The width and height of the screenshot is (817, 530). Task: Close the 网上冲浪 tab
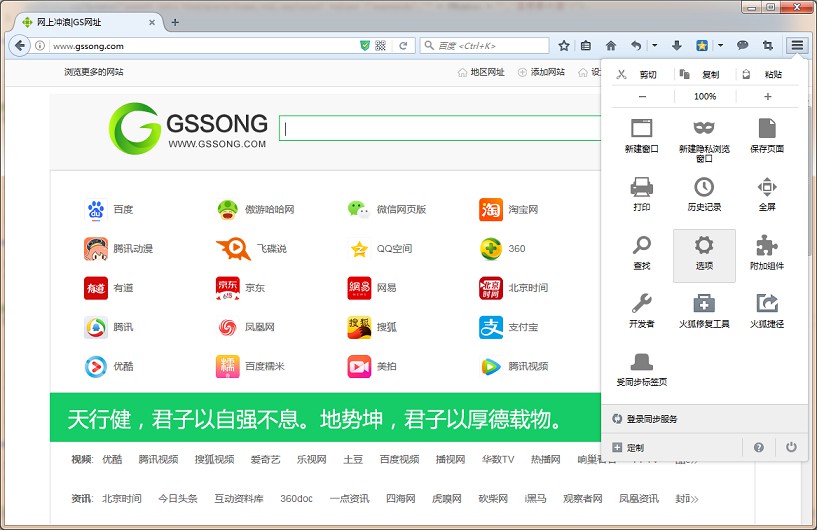click(x=152, y=22)
